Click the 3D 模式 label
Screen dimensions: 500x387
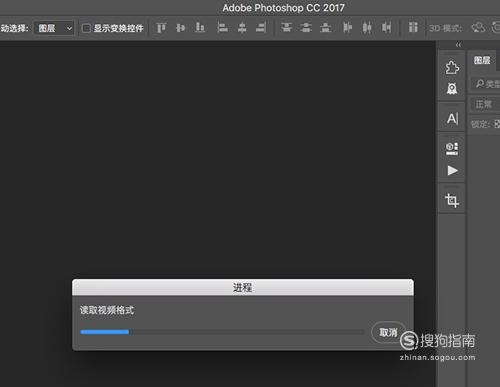tap(446, 28)
